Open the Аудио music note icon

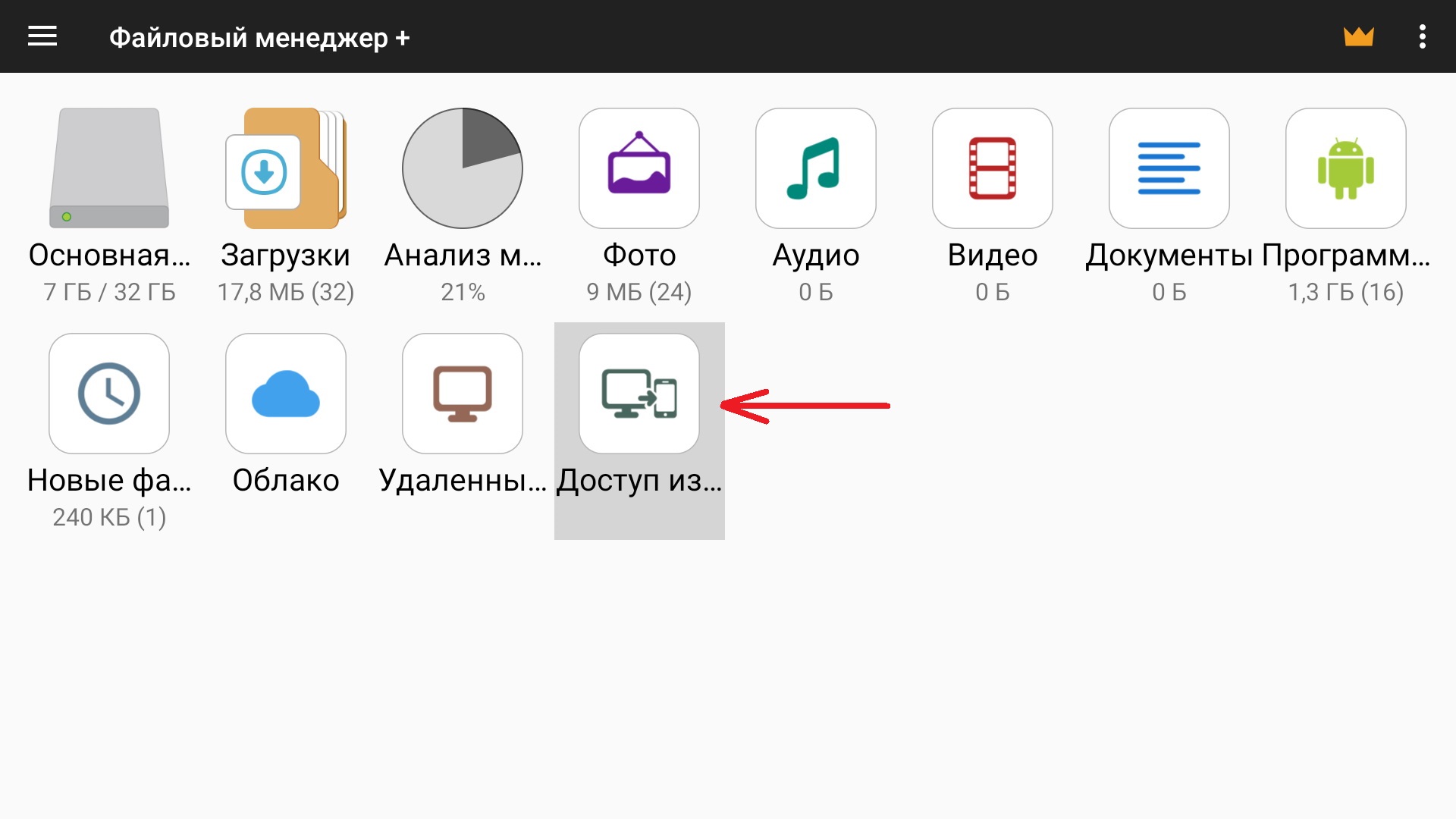(x=816, y=168)
